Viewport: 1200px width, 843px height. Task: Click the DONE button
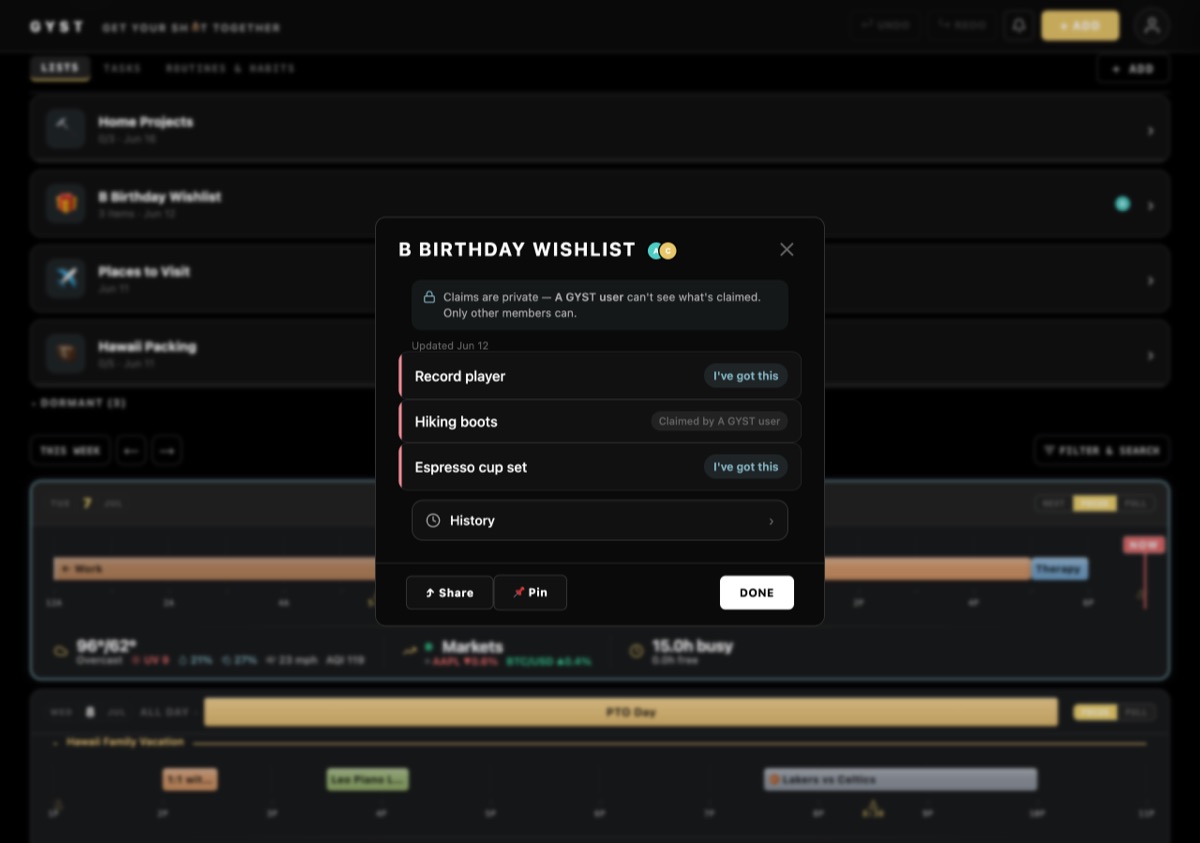coord(757,593)
